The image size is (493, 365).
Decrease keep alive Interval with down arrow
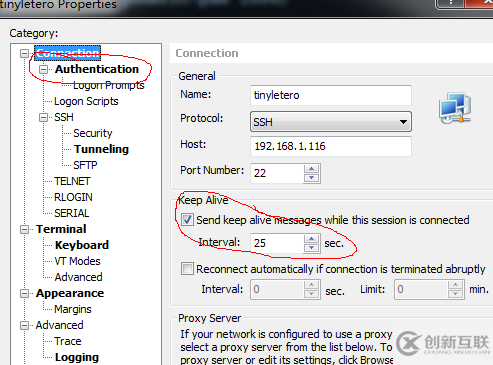tap(312, 248)
